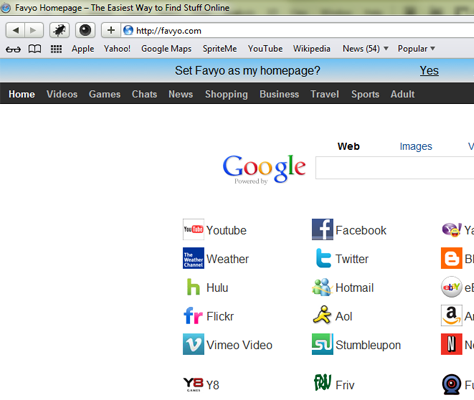Click the Flickr text link

tap(220, 316)
